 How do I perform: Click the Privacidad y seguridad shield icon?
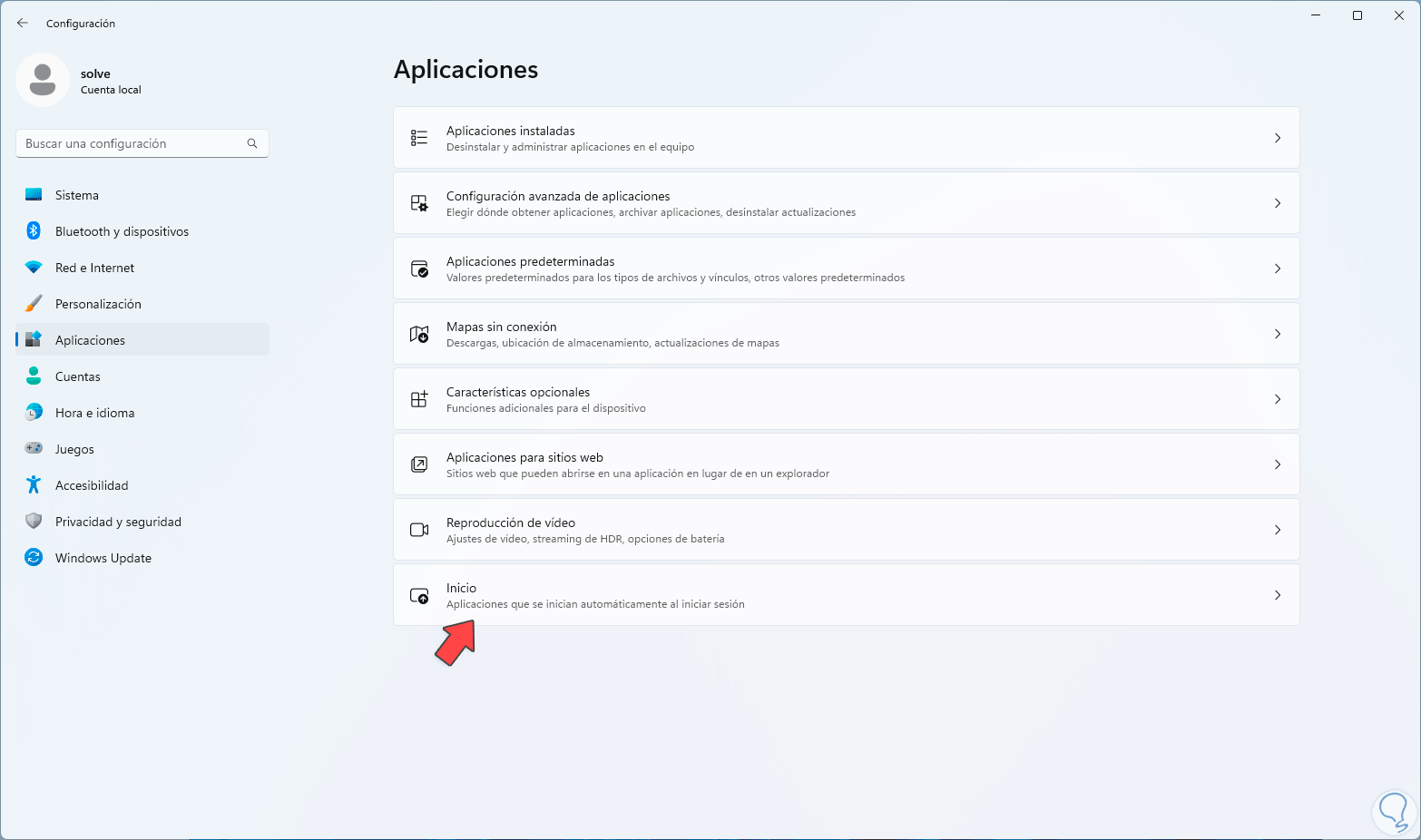pos(34,522)
